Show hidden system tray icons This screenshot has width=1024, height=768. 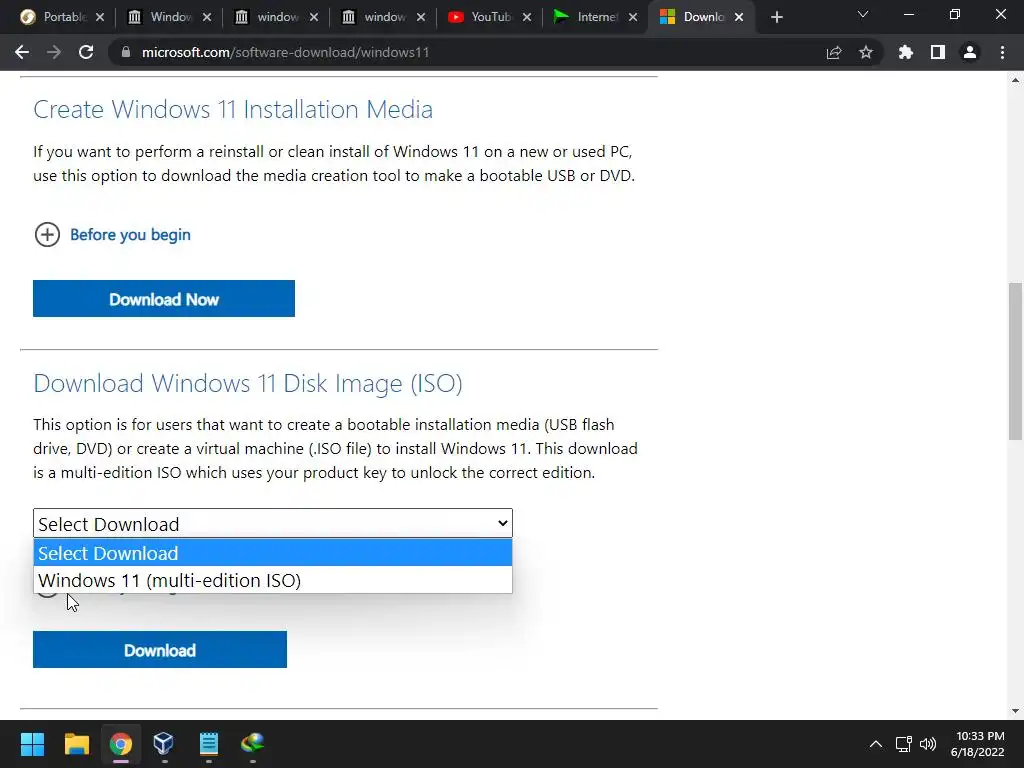click(876, 744)
